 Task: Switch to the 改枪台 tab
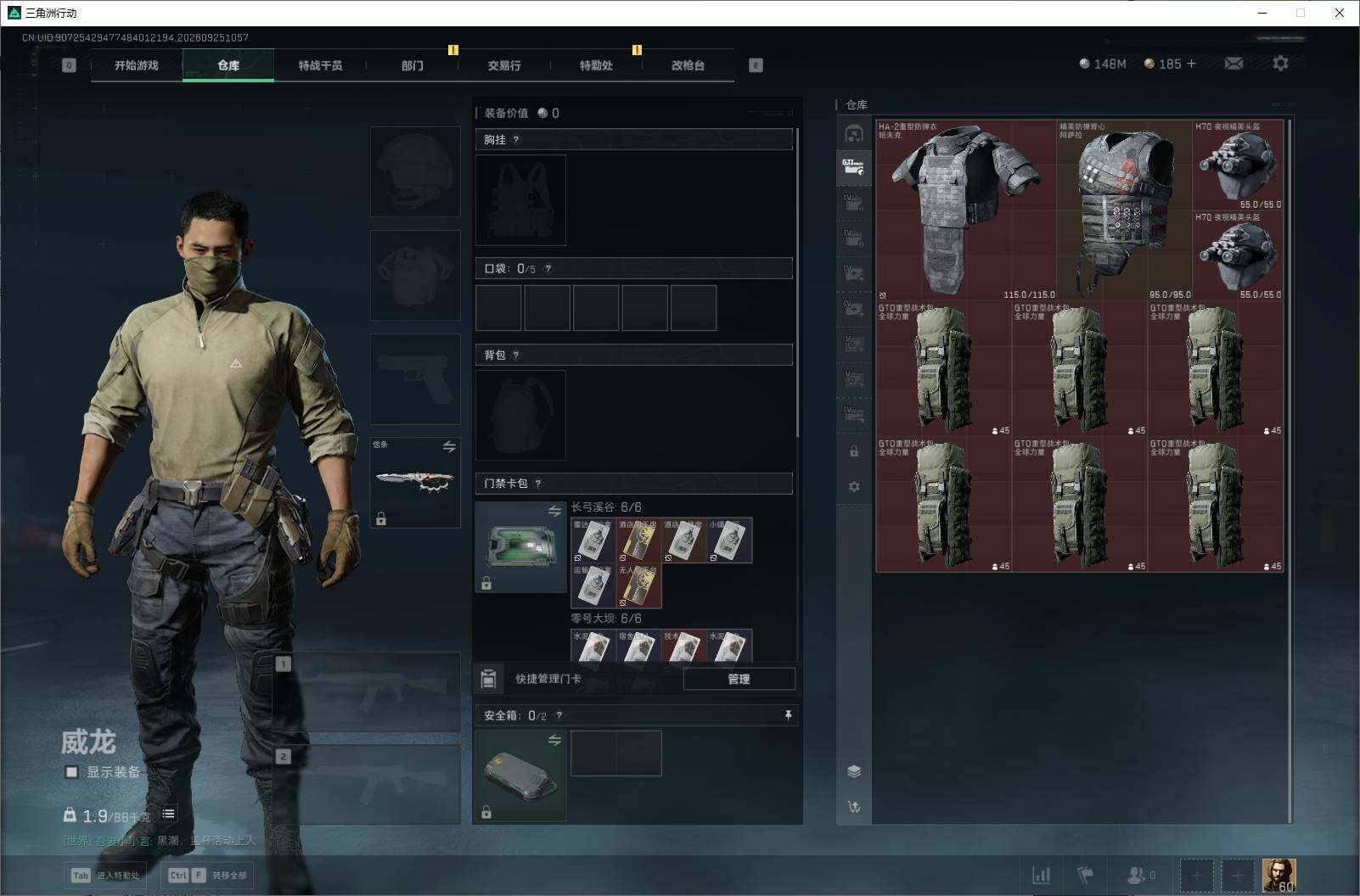(x=688, y=65)
